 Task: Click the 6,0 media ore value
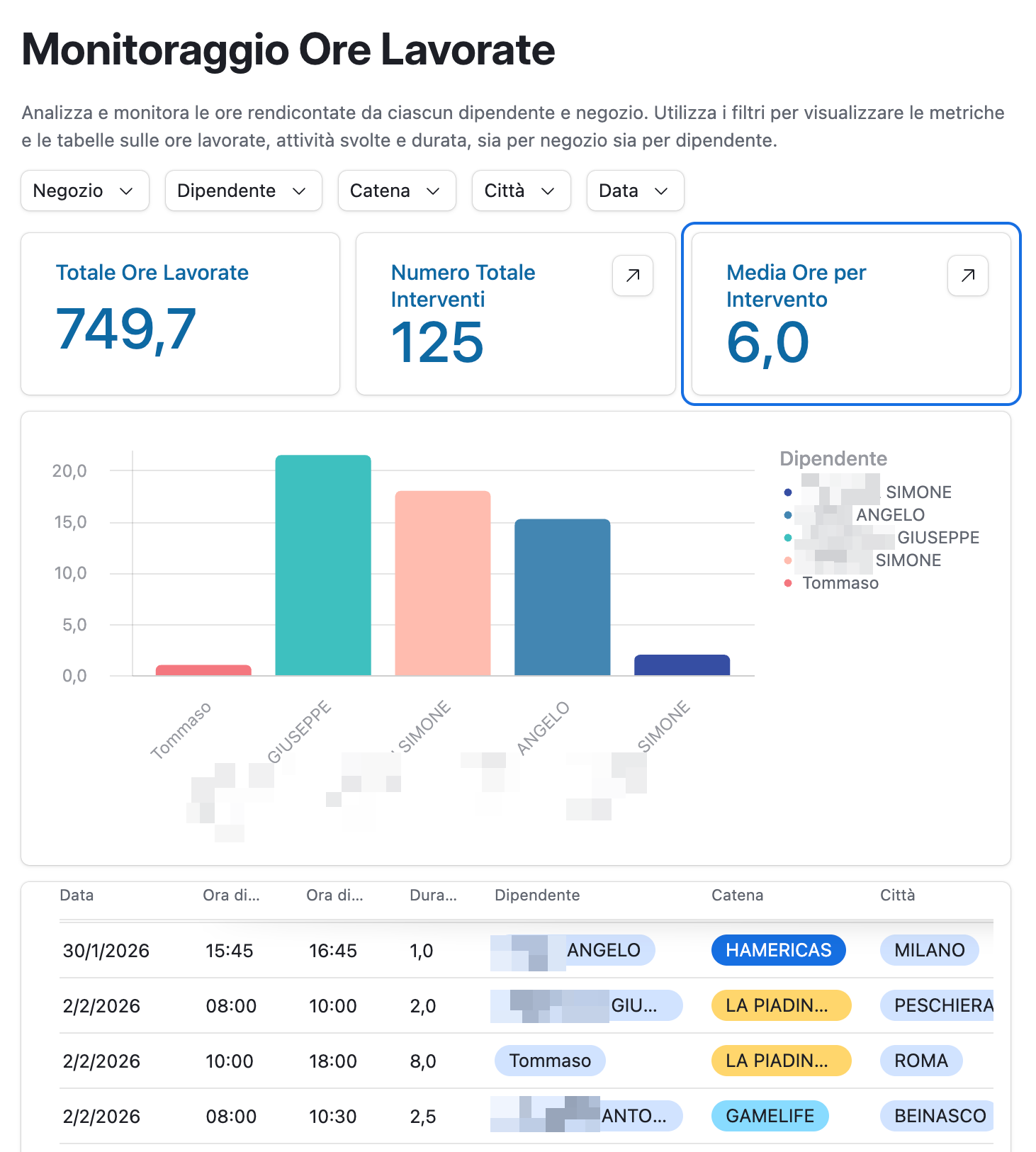pyautogui.click(x=767, y=343)
